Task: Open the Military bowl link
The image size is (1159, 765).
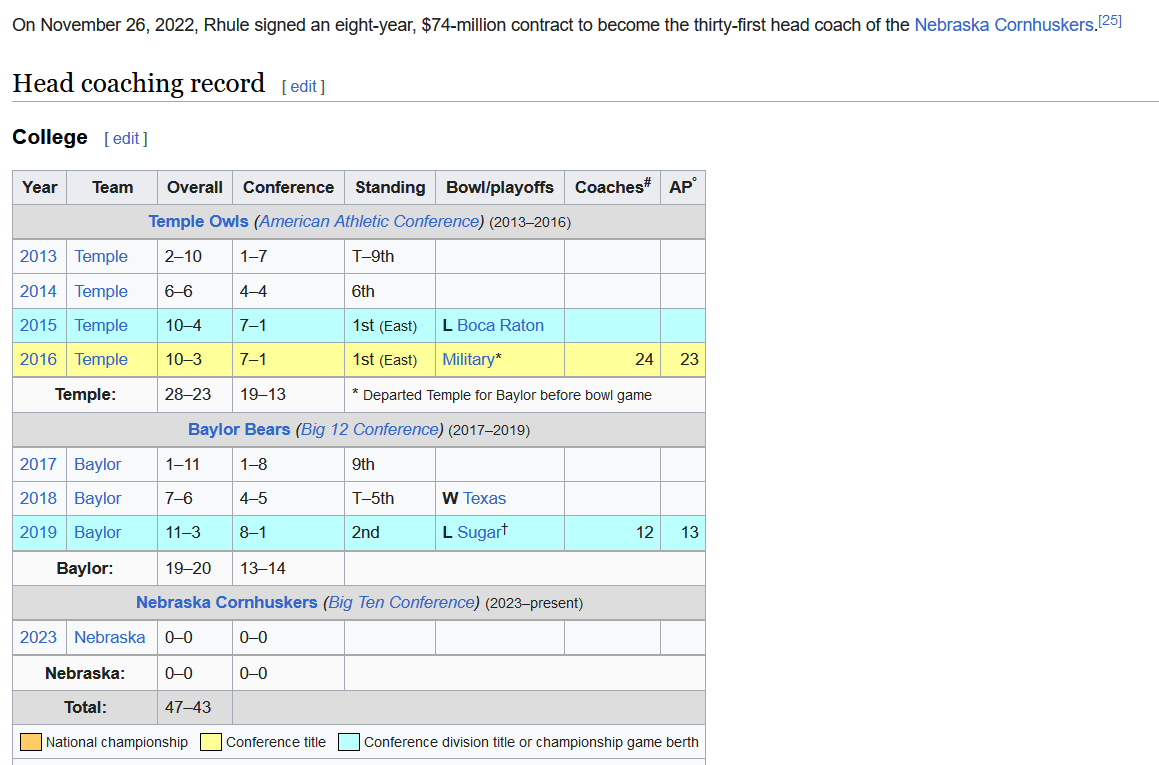Action: [x=469, y=359]
